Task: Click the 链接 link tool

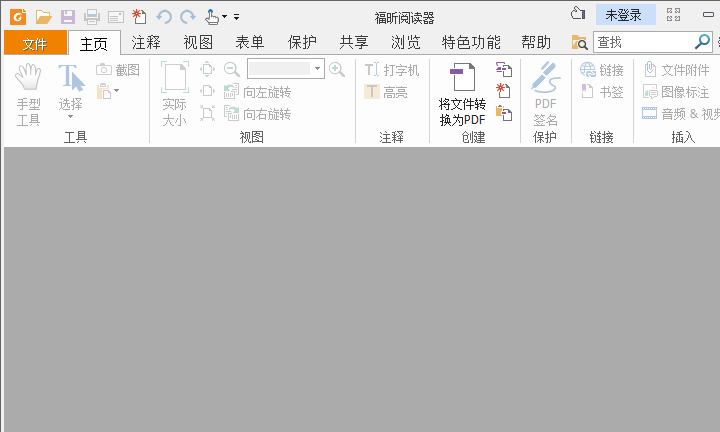Action: 602,70
